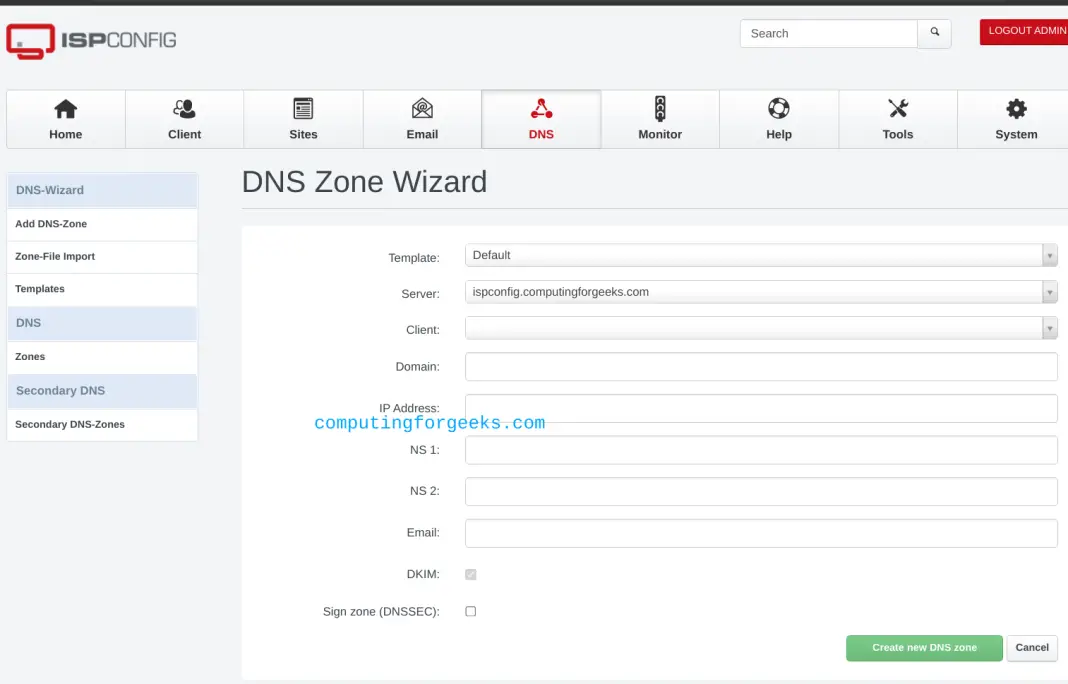The height and width of the screenshot is (684, 1068).
Task: Click inside the Domain input field
Action: coord(760,366)
